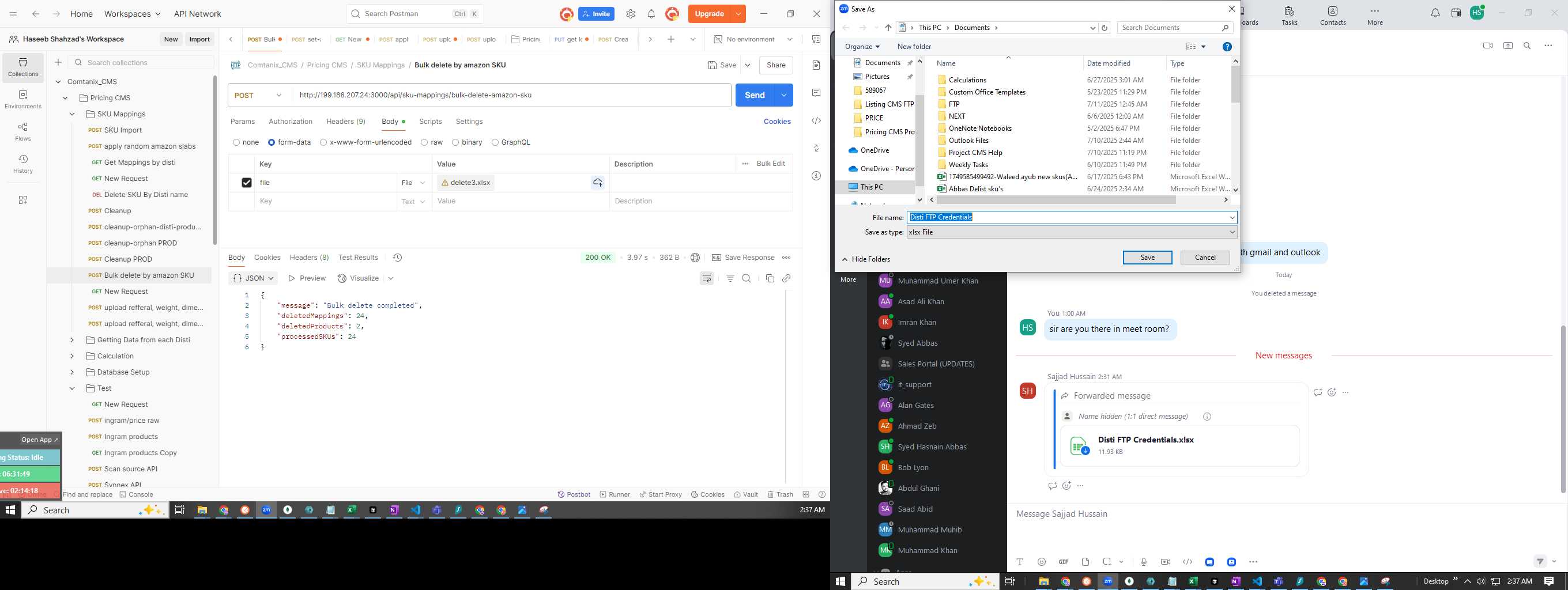Select the binary body radio
Screen dimensions: 1568x590
[455, 142]
